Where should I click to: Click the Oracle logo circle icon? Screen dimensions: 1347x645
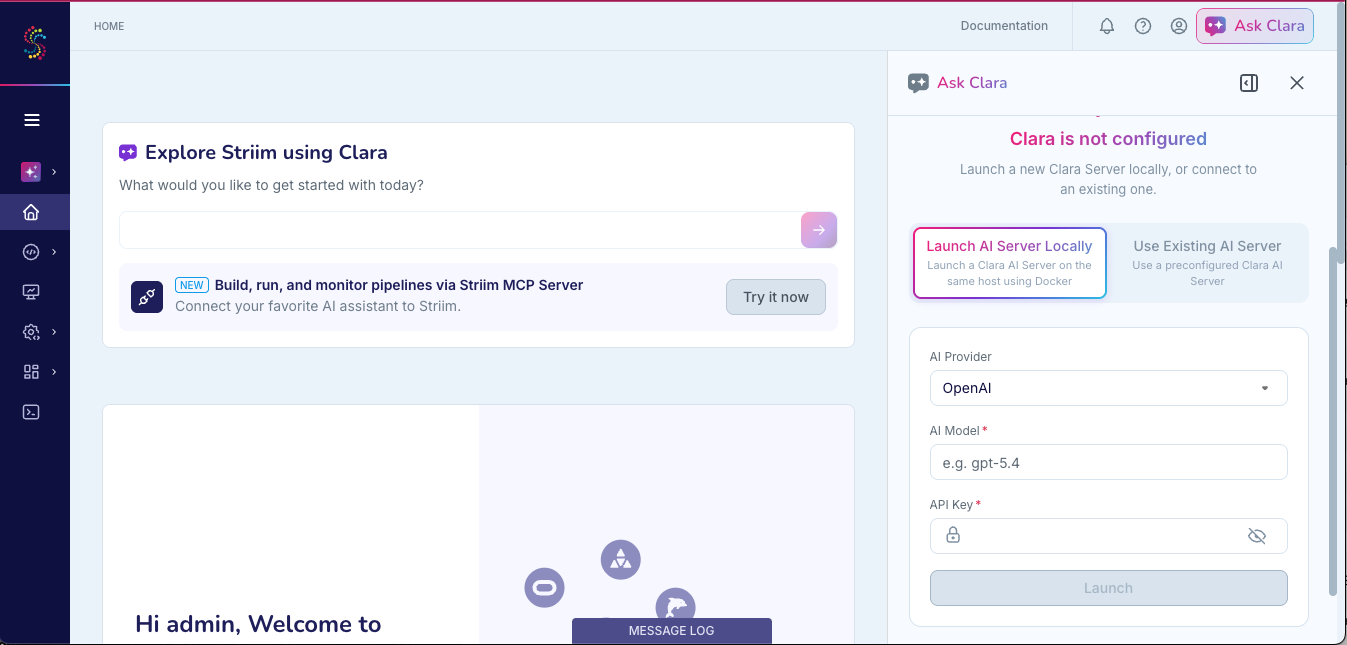point(545,587)
